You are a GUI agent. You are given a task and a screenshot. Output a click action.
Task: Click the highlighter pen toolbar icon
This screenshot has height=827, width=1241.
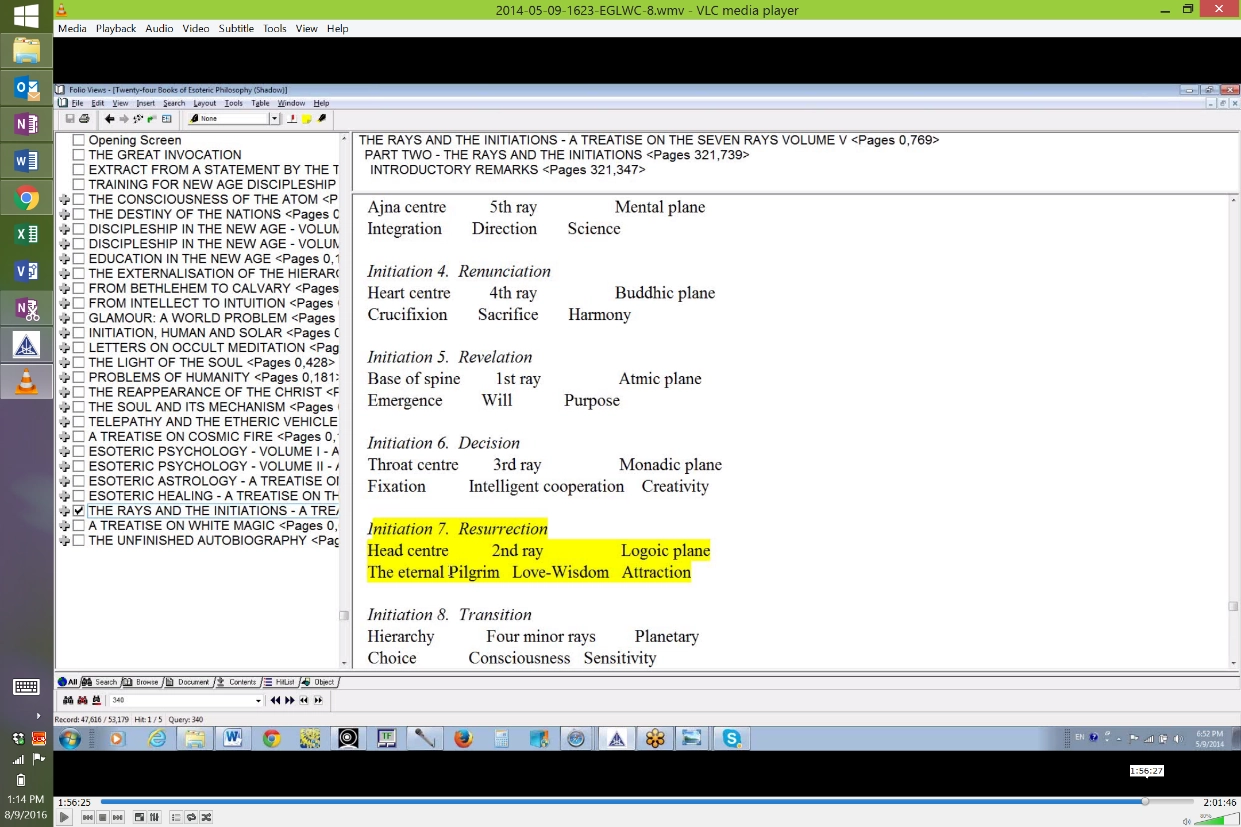coord(322,118)
